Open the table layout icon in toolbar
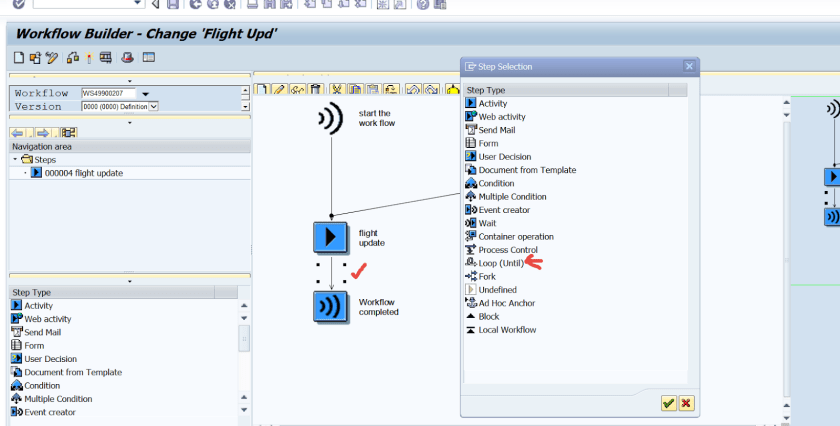This screenshot has height=426, width=840. (x=149, y=57)
